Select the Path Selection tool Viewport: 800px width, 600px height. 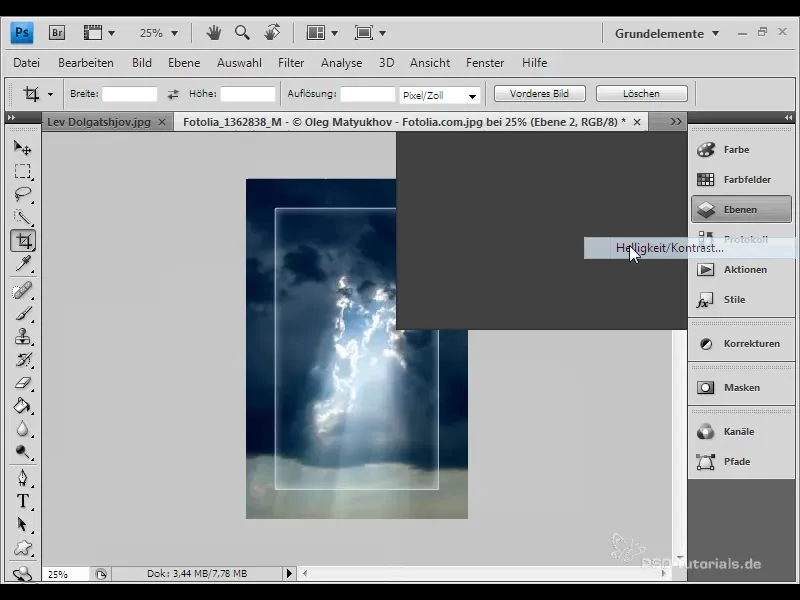22,524
